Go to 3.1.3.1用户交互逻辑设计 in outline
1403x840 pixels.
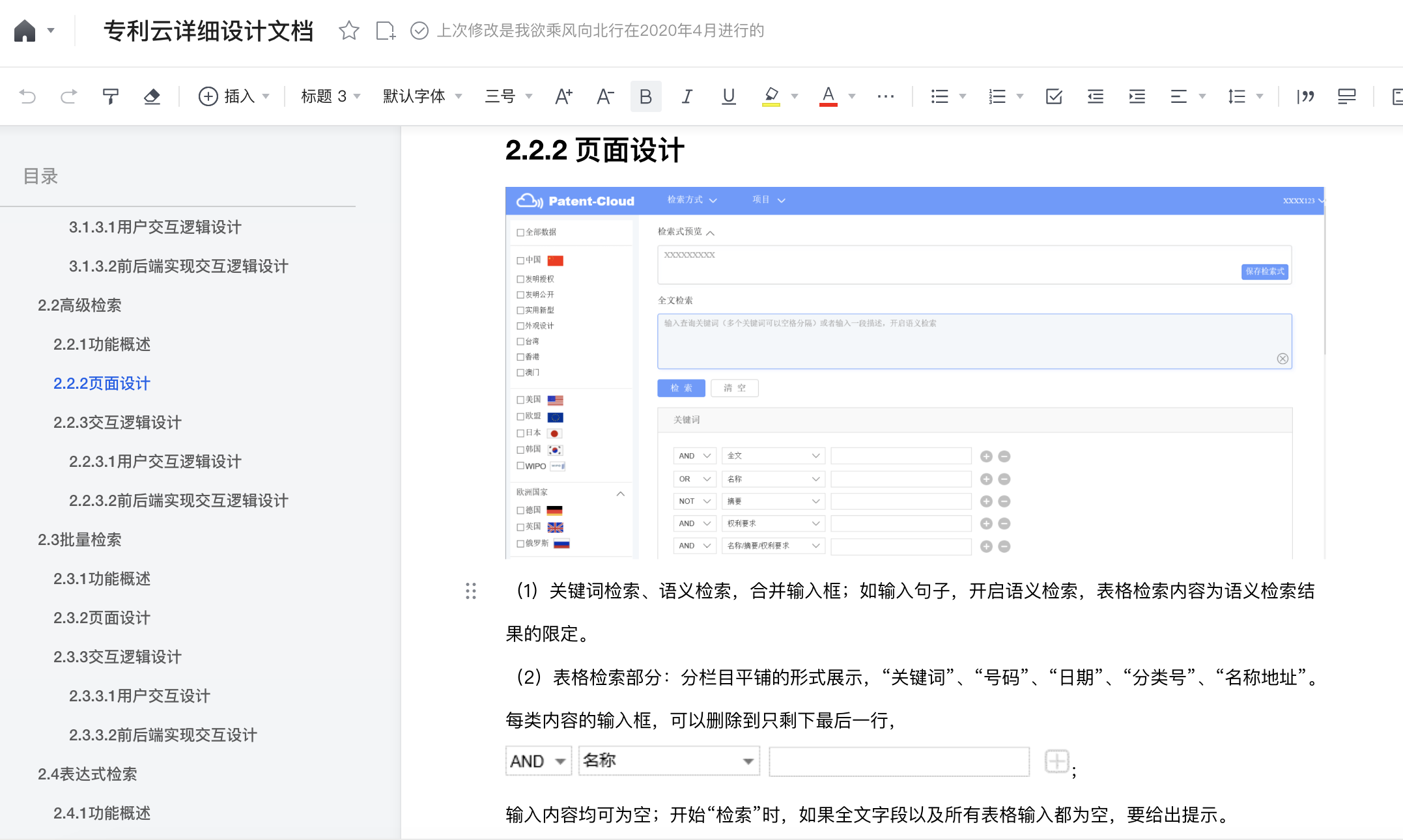(x=155, y=227)
